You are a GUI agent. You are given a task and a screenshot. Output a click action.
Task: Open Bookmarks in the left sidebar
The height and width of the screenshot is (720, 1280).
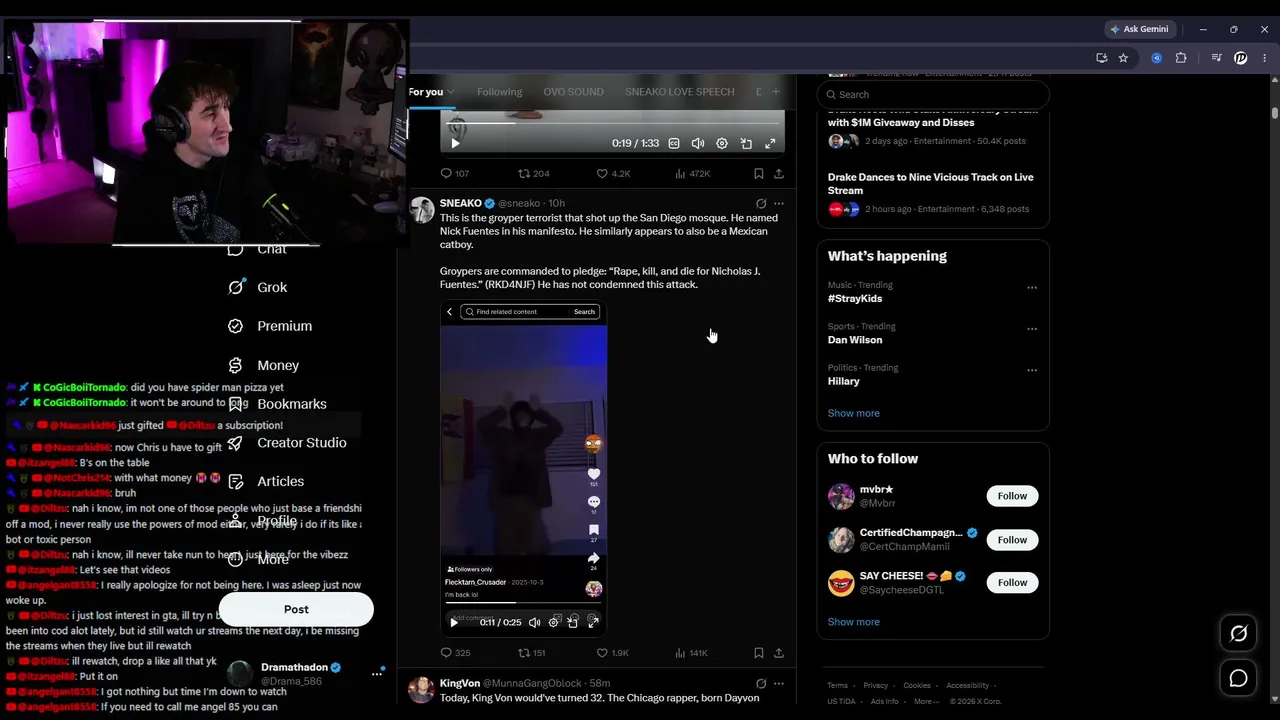277,404
